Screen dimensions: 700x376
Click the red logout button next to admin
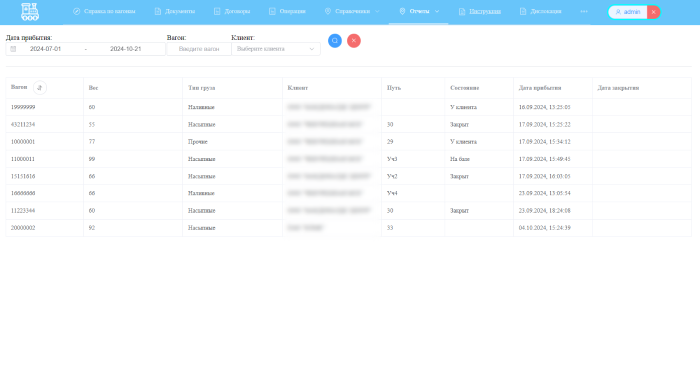pos(653,12)
